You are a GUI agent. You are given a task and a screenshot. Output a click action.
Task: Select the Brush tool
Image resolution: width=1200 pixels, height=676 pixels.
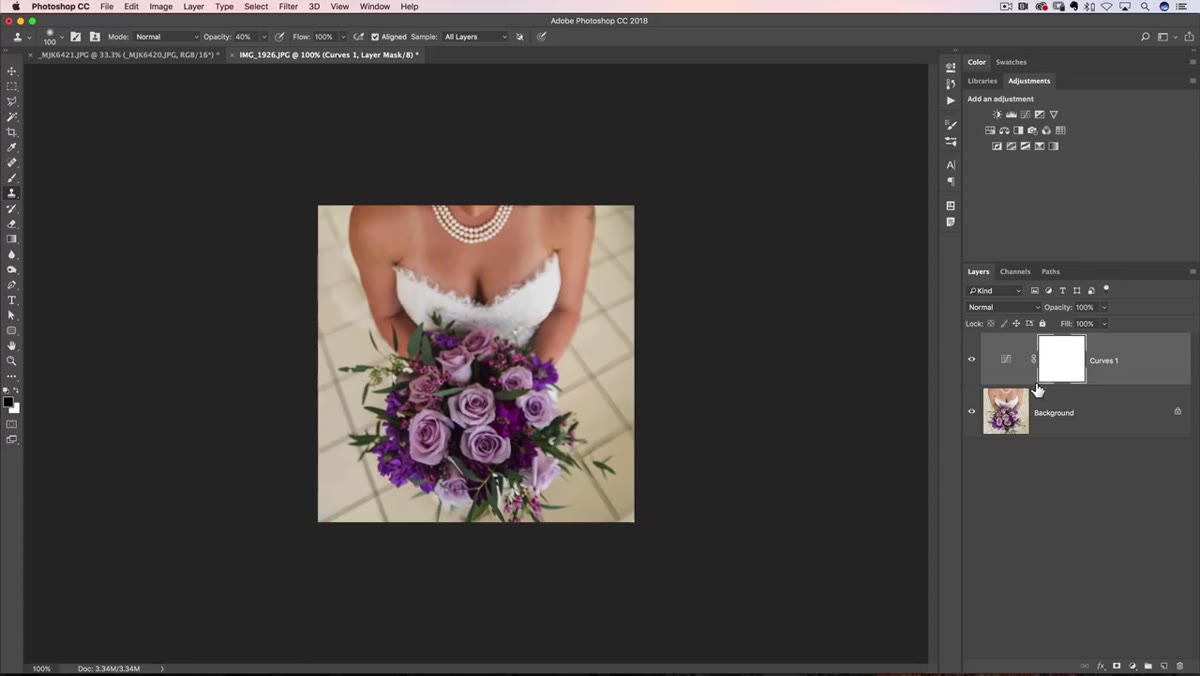tap(12, 178)
